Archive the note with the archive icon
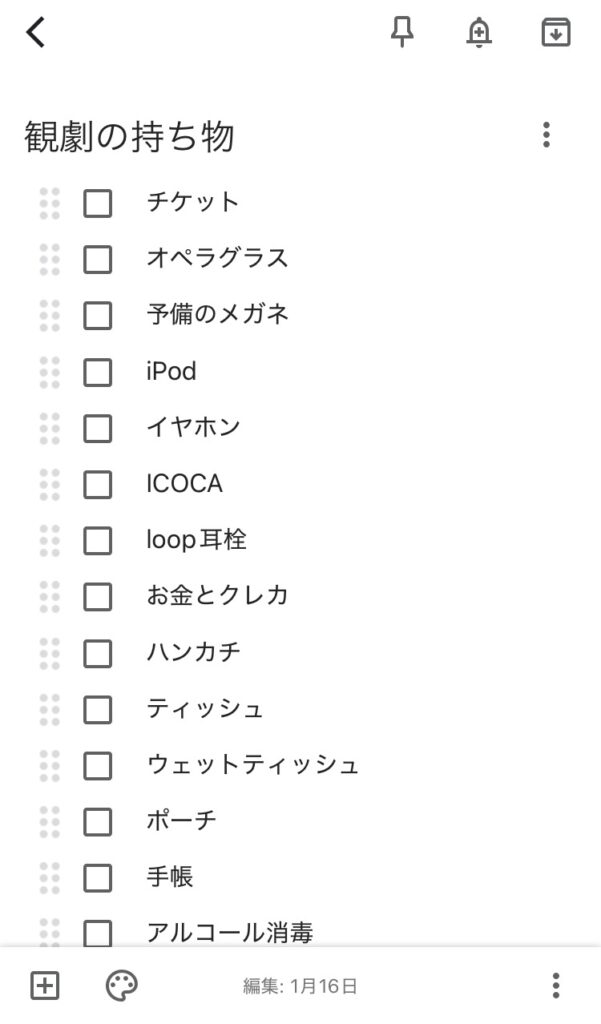This screenshot has height=1024, width=601. 555,33
